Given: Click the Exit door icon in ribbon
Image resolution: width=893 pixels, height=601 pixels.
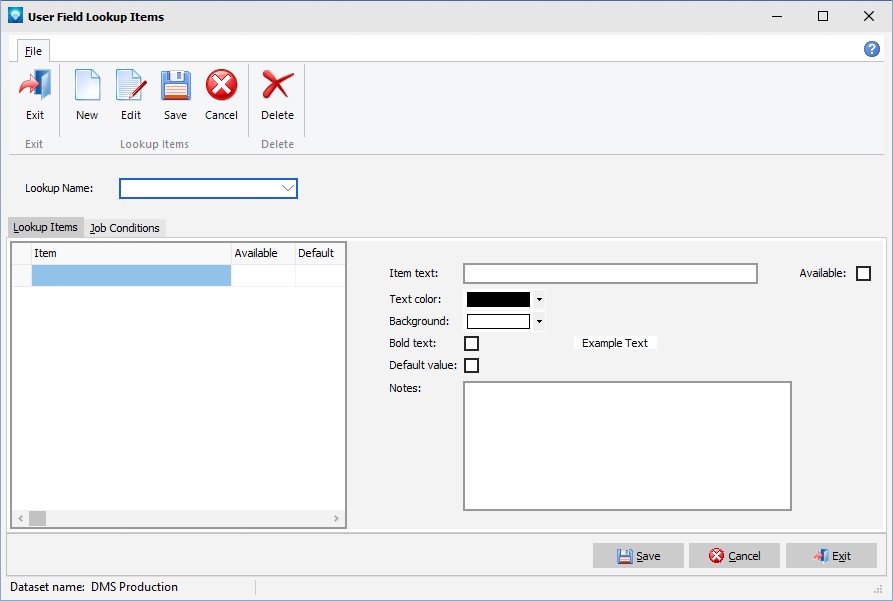Looking at the screenshot, I should pyautogui.click(x=35, y=87).
